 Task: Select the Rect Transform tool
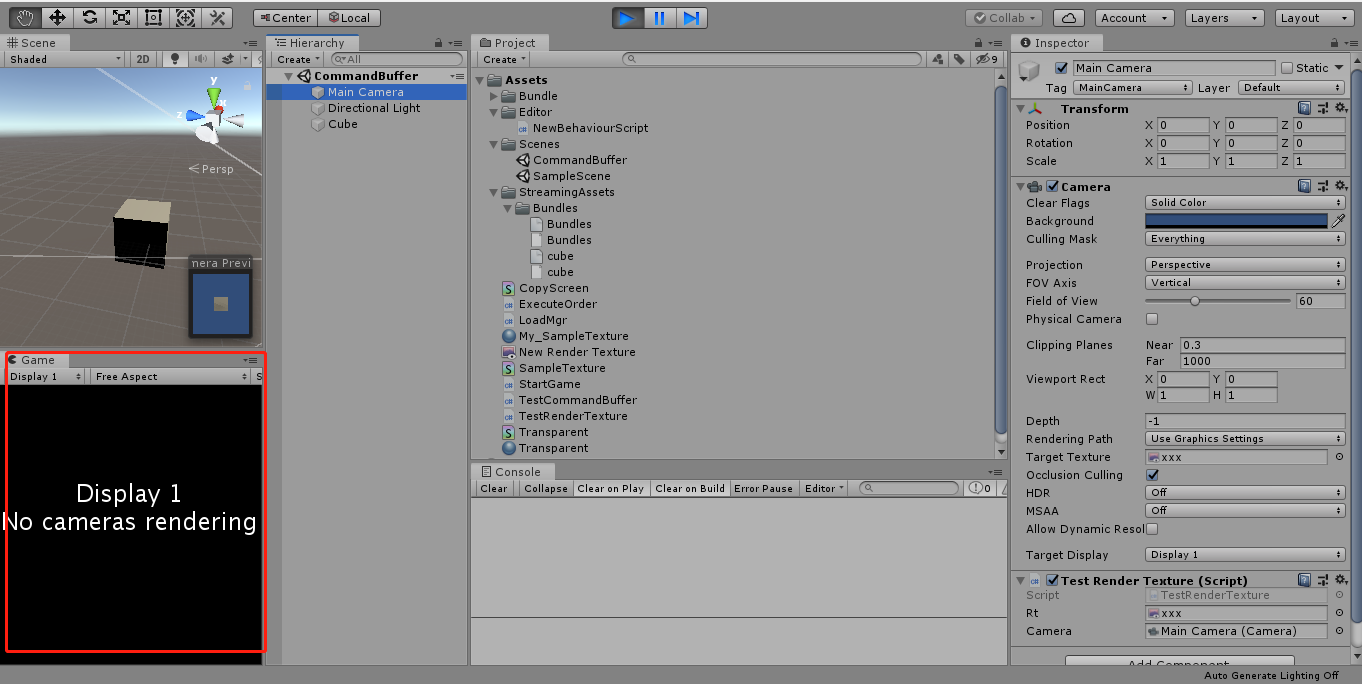153,17
